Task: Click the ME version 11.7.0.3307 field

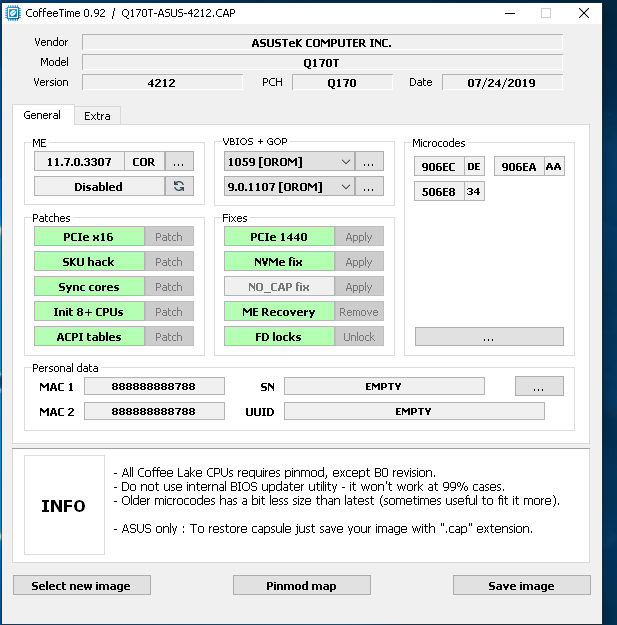Action: click(79, 161)
